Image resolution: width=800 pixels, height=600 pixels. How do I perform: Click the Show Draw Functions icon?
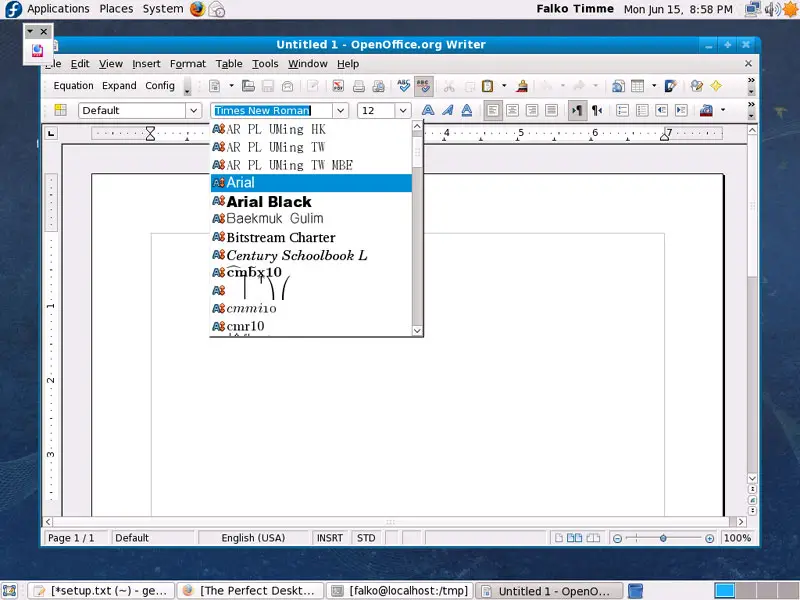point(670,86)
